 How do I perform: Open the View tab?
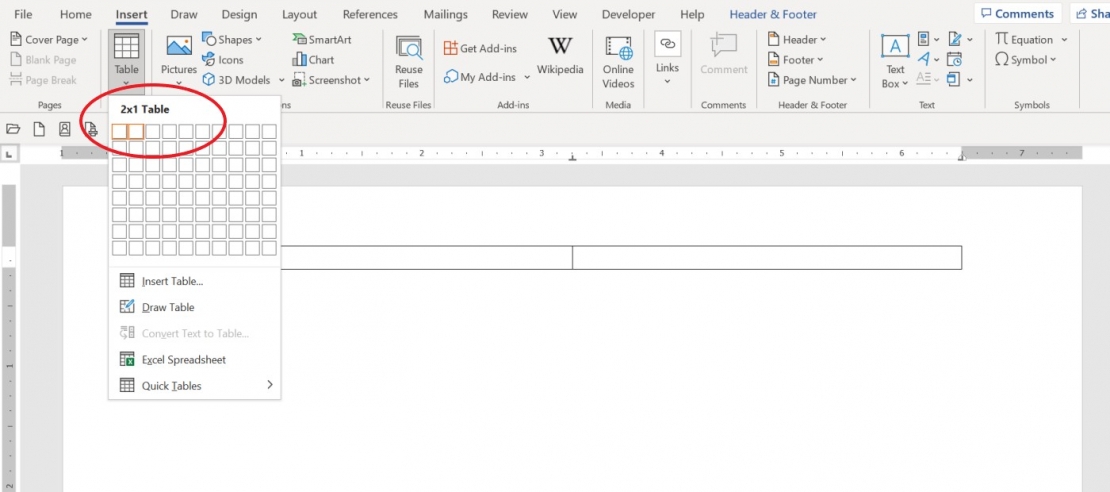click(x=565, y=14)
